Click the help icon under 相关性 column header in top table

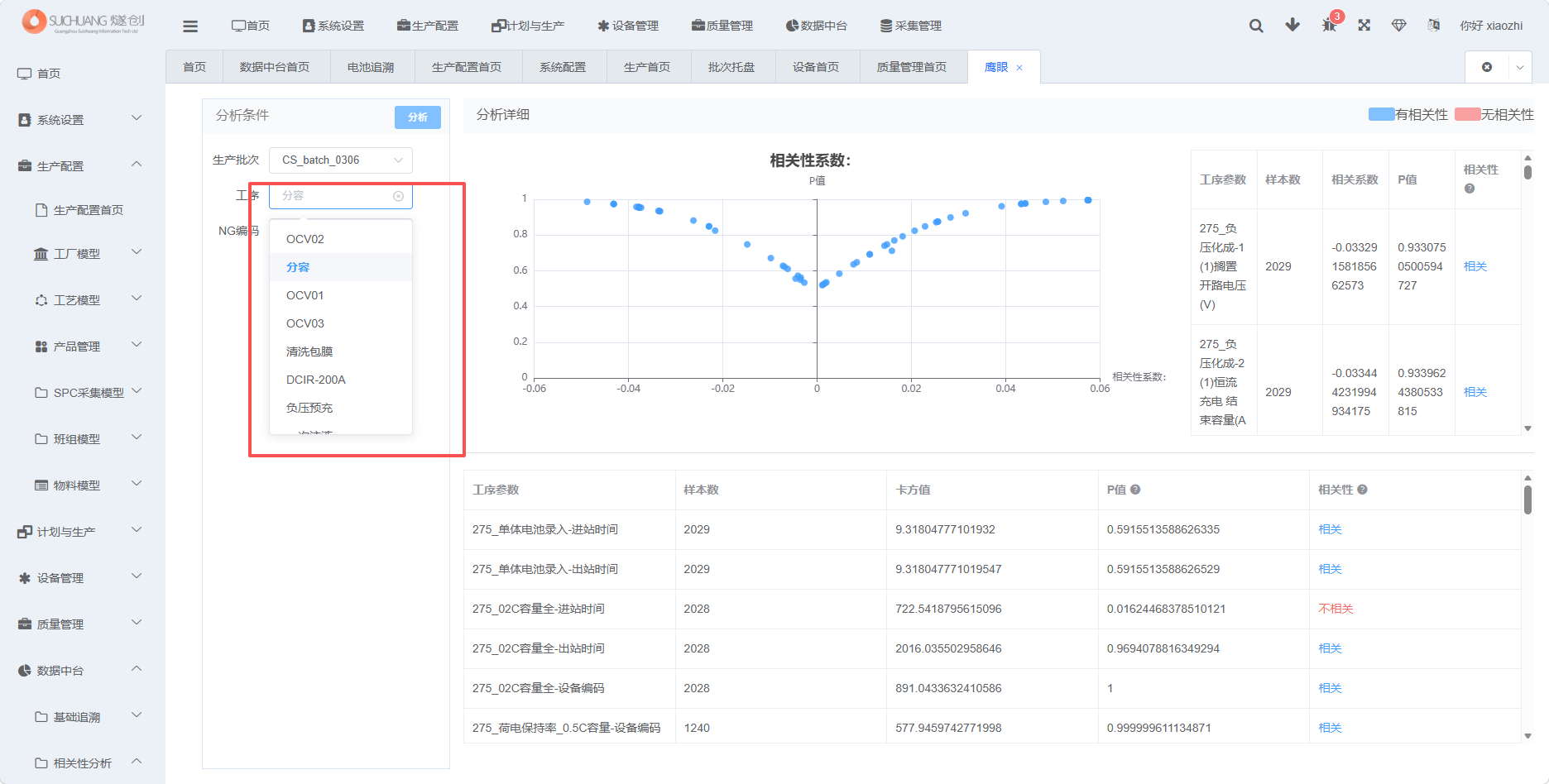click(1470, 189)
